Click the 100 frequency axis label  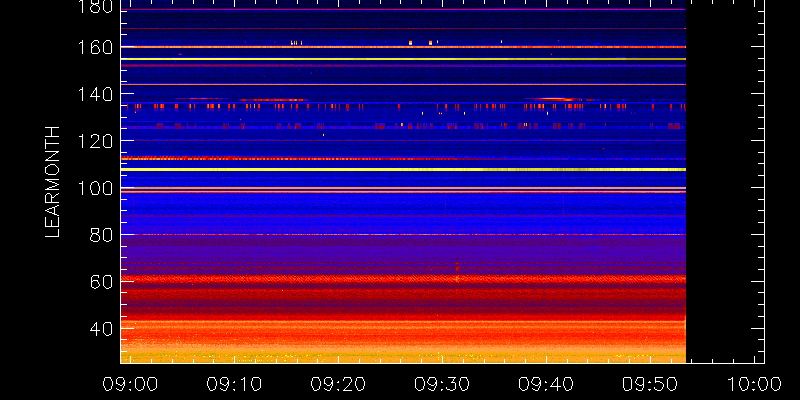click(x=96, y=188)
